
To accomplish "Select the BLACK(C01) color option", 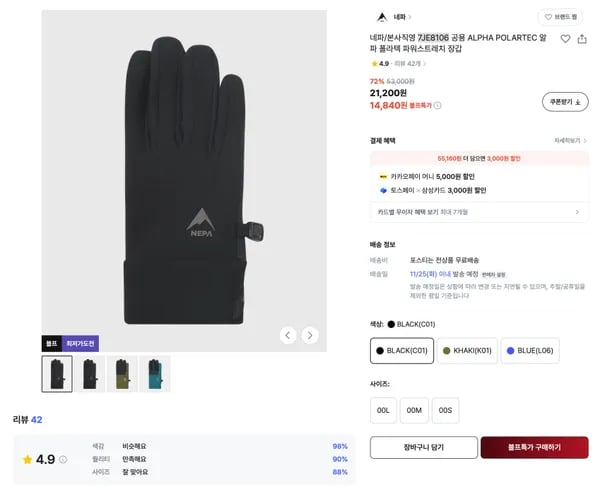I will coord(402,351).
